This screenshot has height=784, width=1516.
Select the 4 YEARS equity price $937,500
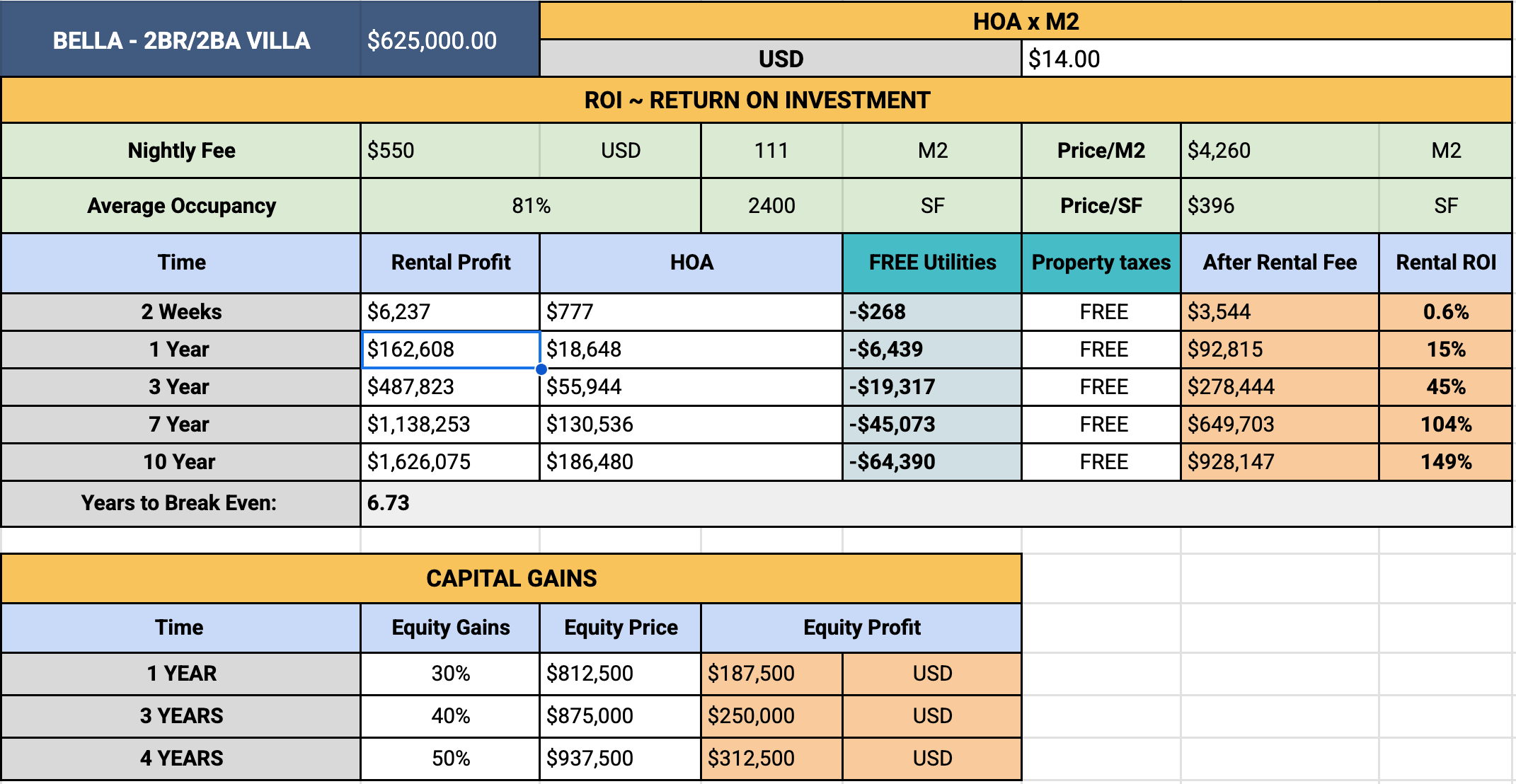(619, 759)
